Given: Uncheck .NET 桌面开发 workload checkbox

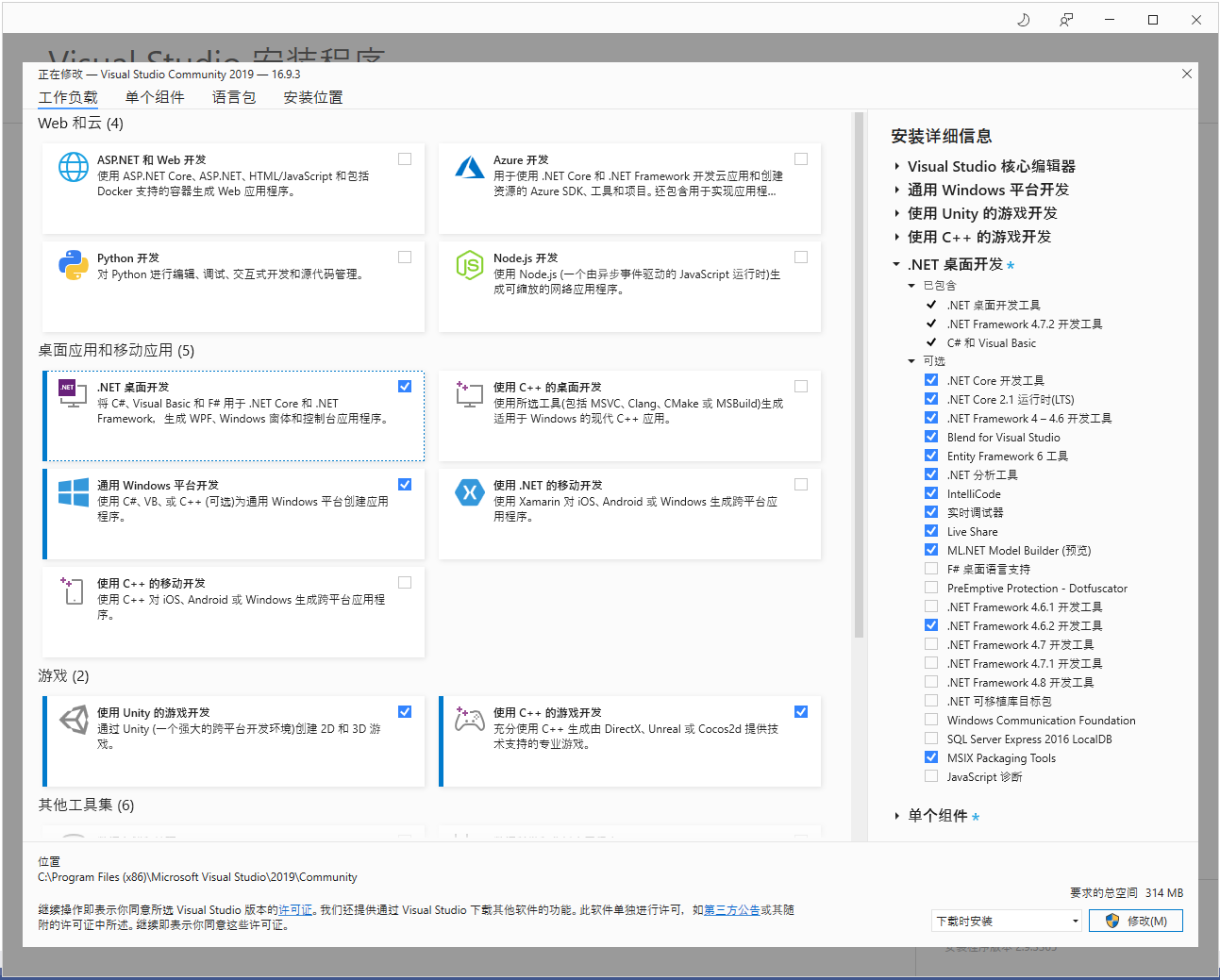Looking at the screenshot, I should (x=405, y=387).
